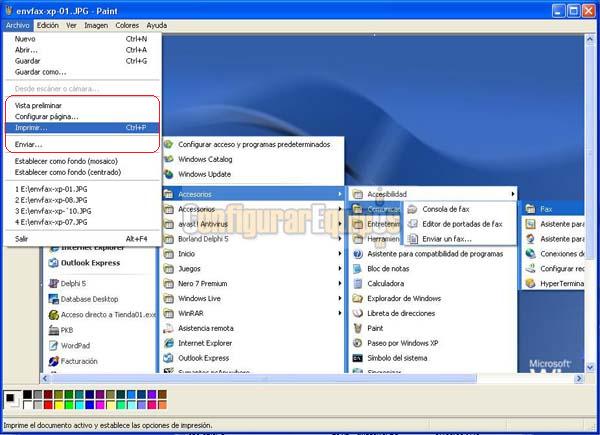Maximize the Paint window
Screen dimensions: 600x435
point(573,11)
